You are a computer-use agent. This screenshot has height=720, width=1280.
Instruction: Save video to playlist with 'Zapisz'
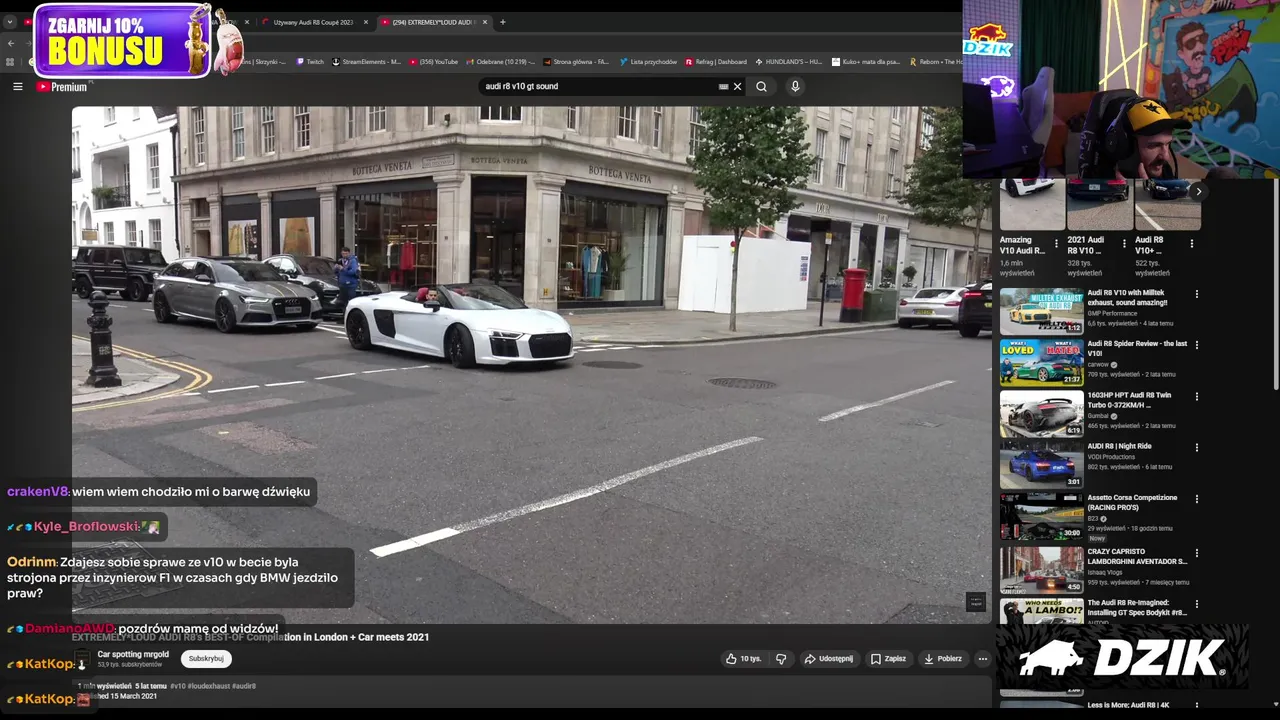888,659
